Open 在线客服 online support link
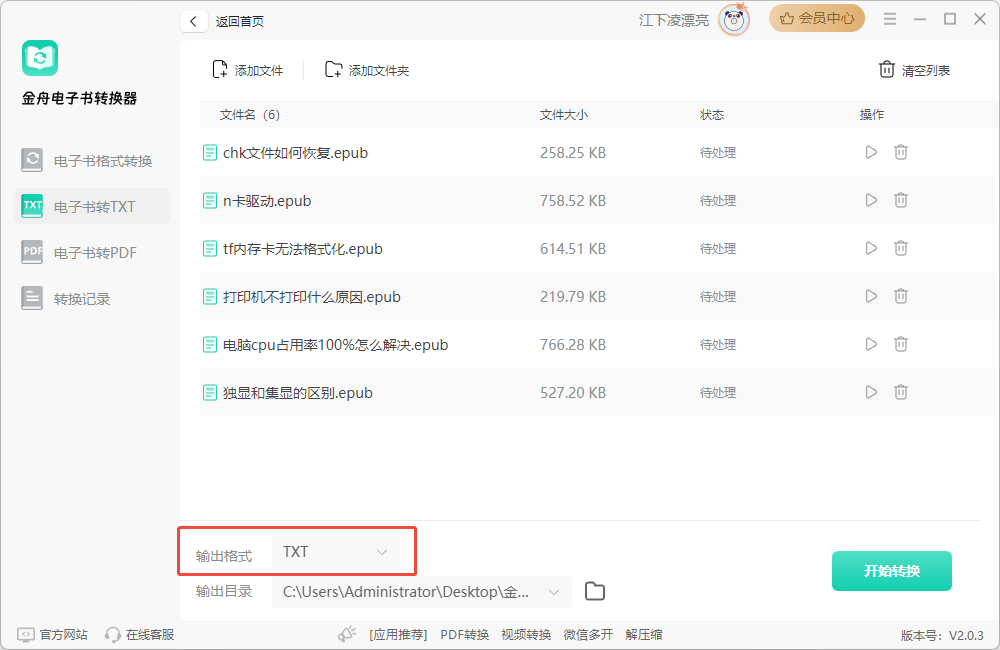Viewport: 1000px width, 650px height. (x=140, y=635)
